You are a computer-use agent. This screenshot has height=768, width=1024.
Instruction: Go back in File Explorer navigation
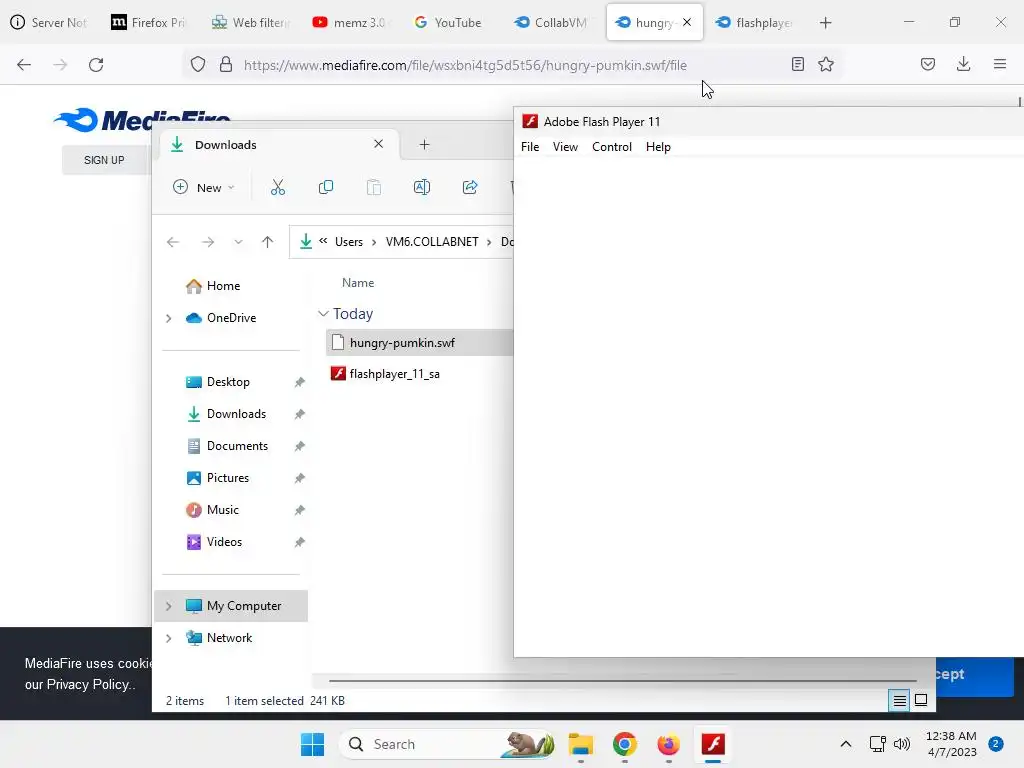[x=173, y=242]
